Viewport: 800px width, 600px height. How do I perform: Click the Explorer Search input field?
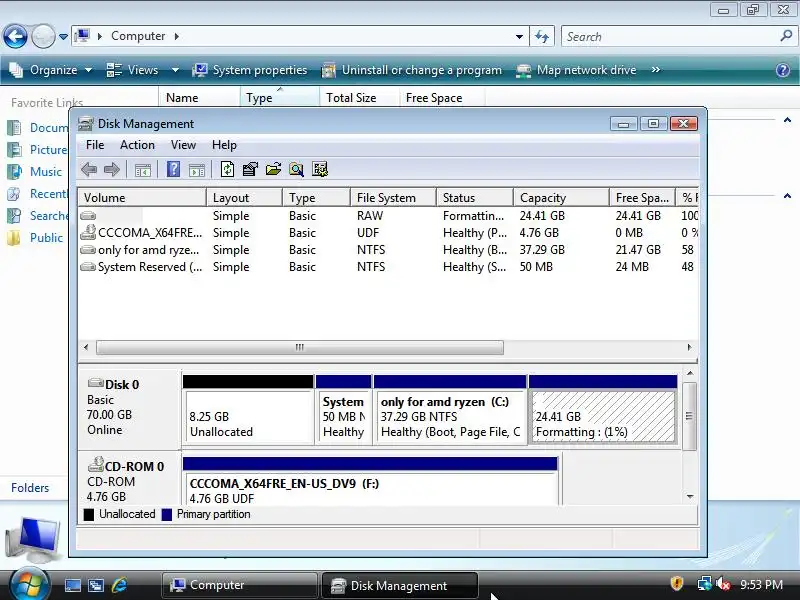coord(671,36)
